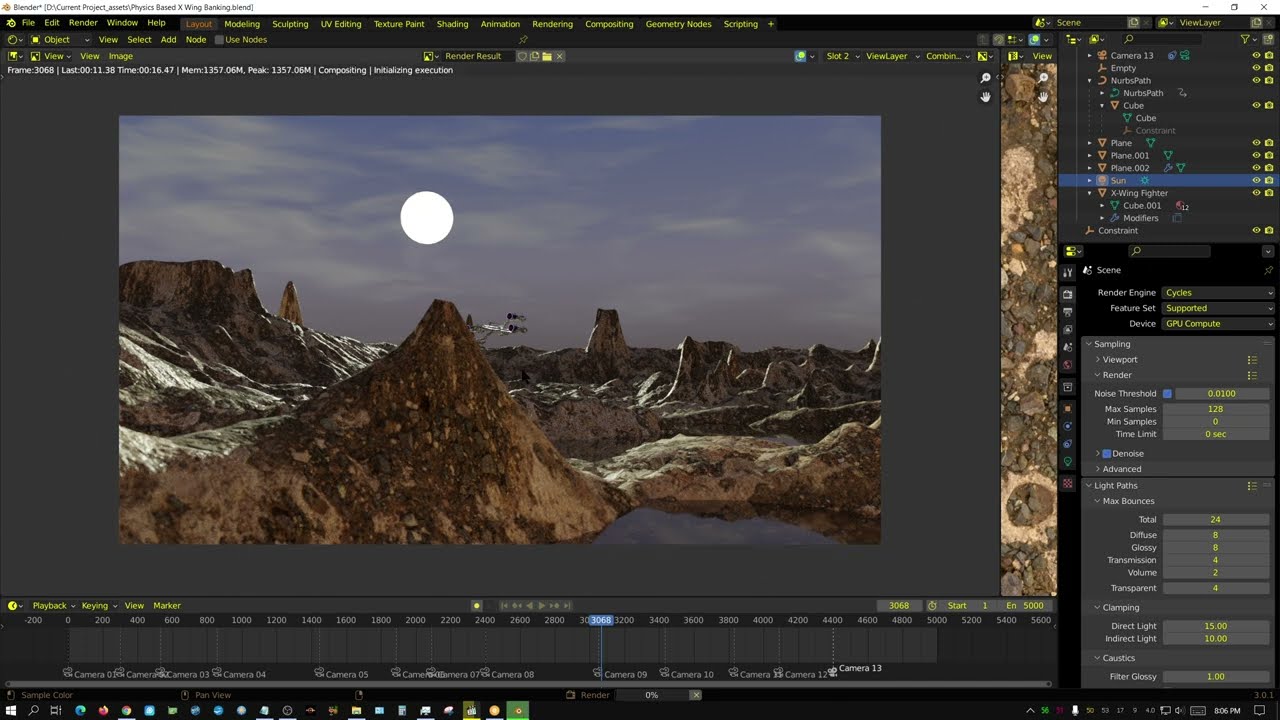The width and height of the screenshot is (1280, 720).
Task: Hide Camera 13 with its eye icon
Action: (x=1256, y=55)
